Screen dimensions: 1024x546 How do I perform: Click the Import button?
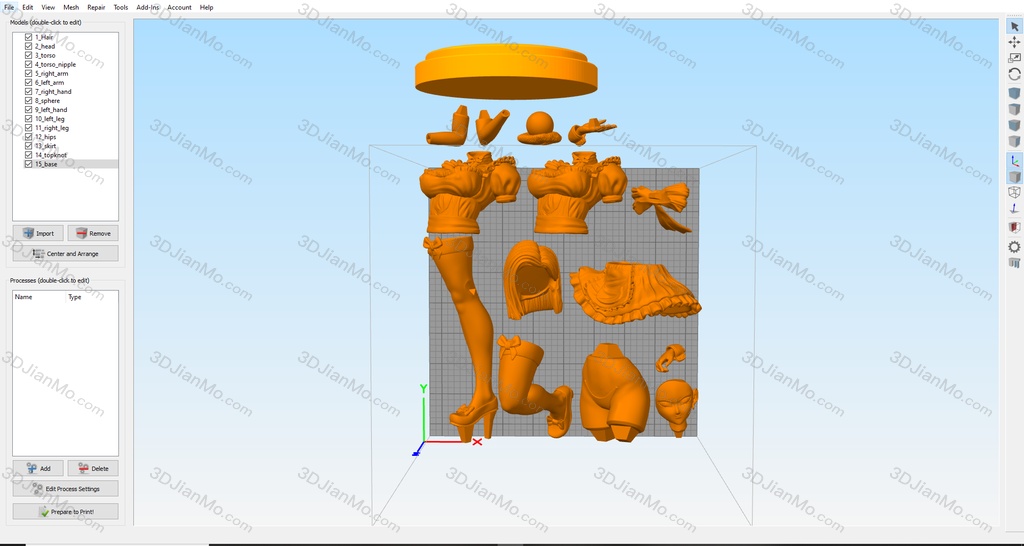tap(38, 233)
